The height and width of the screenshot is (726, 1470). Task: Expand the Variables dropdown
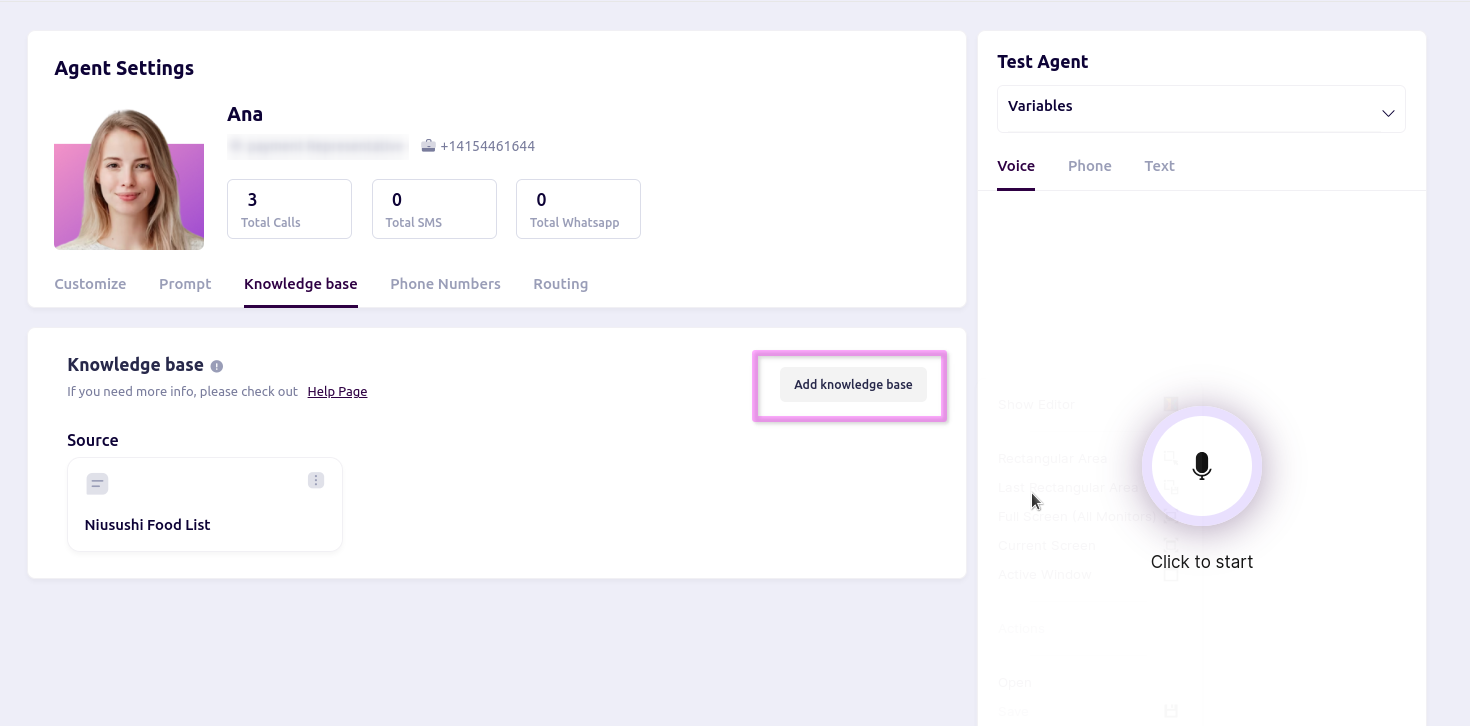tap(1201, 108)
